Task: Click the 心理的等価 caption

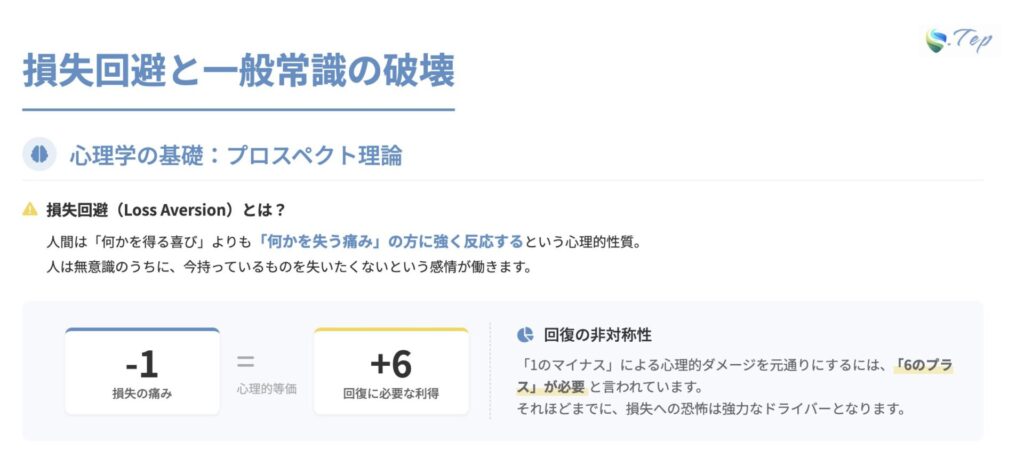Action: [x=266, y=388]
